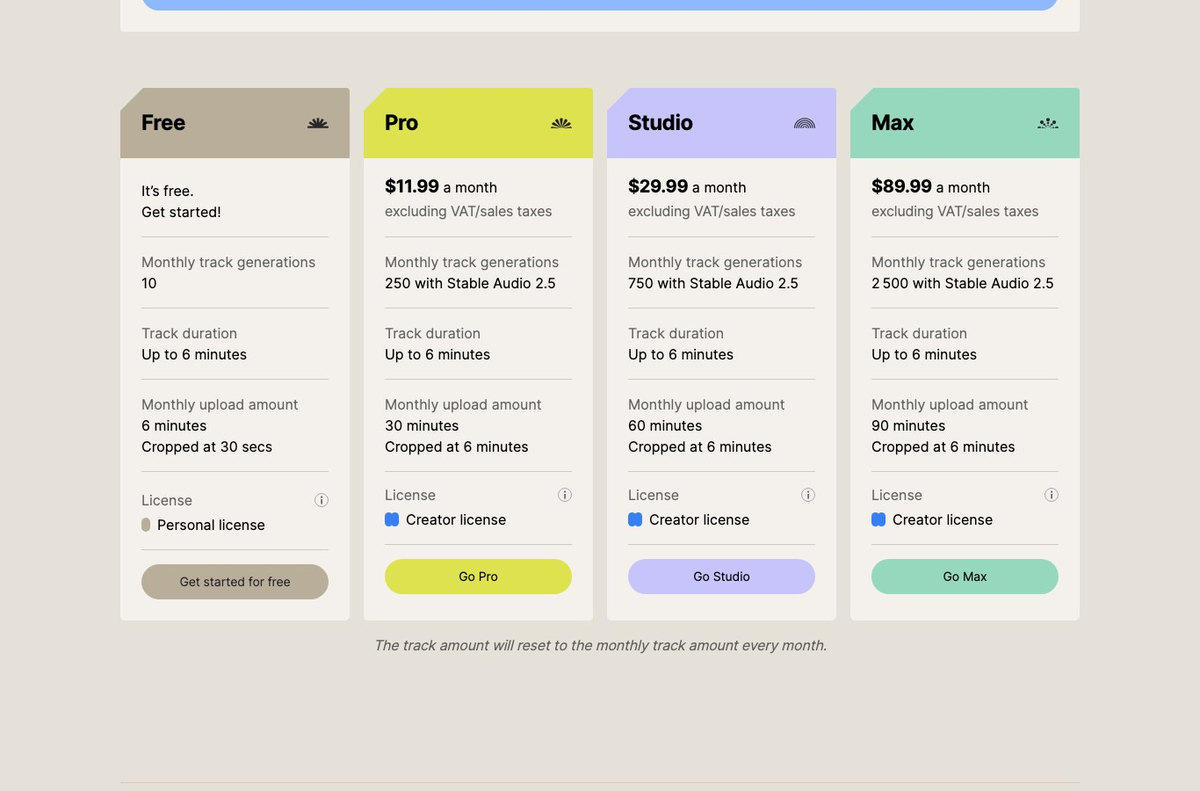Click the Max plan sparkle icon
Screen dimensions: 1200x791
coord(1048,123)
